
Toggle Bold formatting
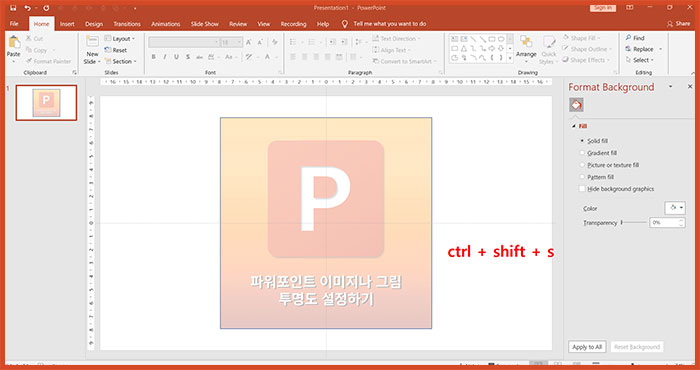coord(154,57)
